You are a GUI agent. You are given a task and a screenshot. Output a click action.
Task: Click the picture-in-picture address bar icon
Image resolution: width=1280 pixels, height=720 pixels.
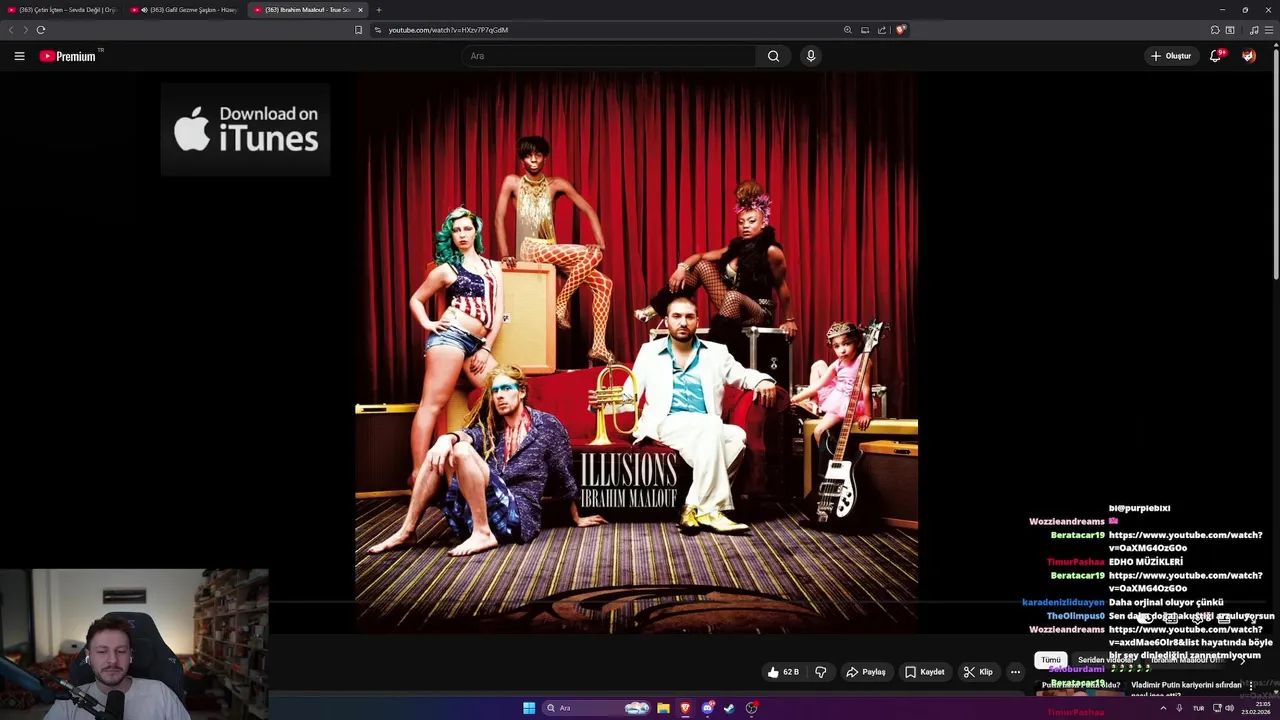coord(865,30)
